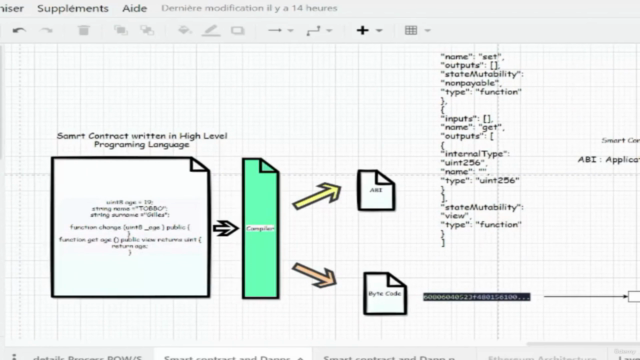The image size is (640, 360).
Task: Send shape to back icon
Action: point(147,30)
